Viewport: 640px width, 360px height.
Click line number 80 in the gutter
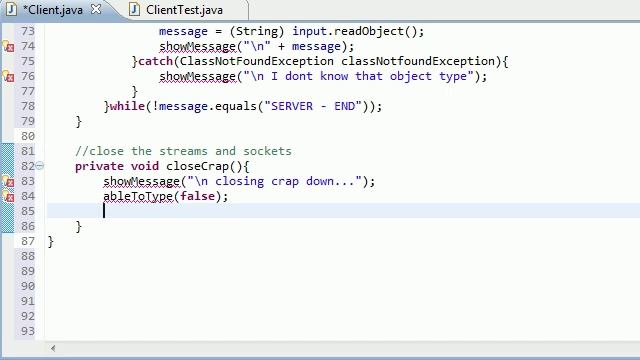click(x=28, y=136)
